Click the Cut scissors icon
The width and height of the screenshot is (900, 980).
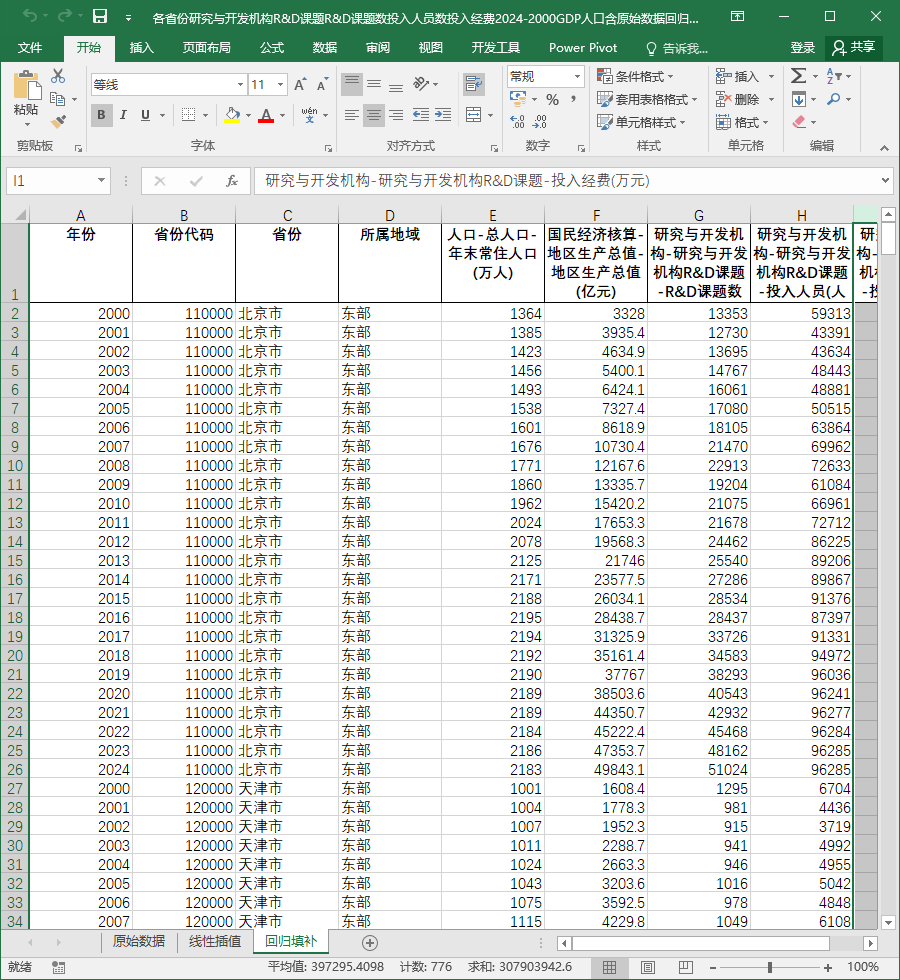pos(58,76)
